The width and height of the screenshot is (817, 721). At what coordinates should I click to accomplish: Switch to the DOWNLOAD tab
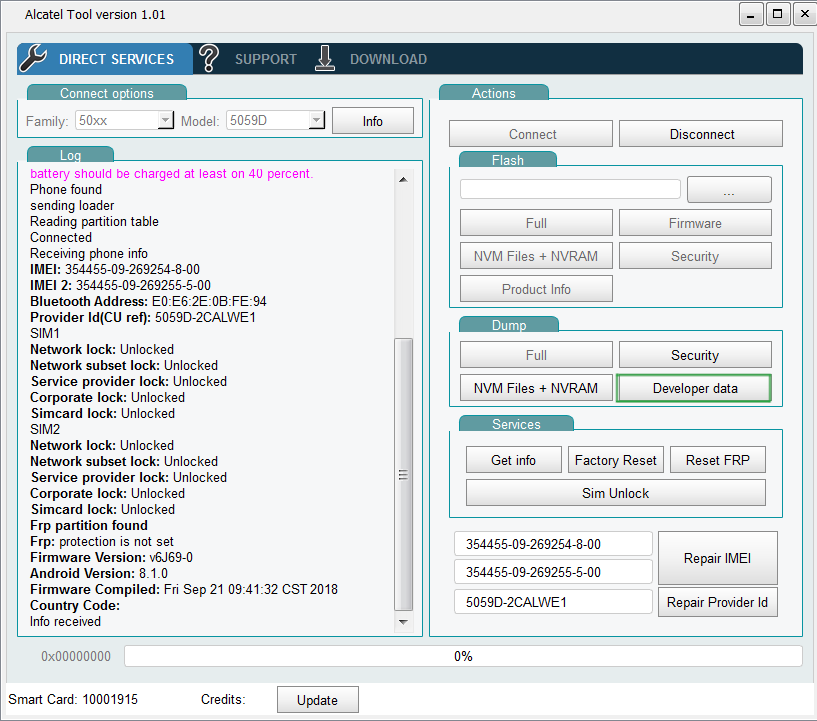click(388, 59)
